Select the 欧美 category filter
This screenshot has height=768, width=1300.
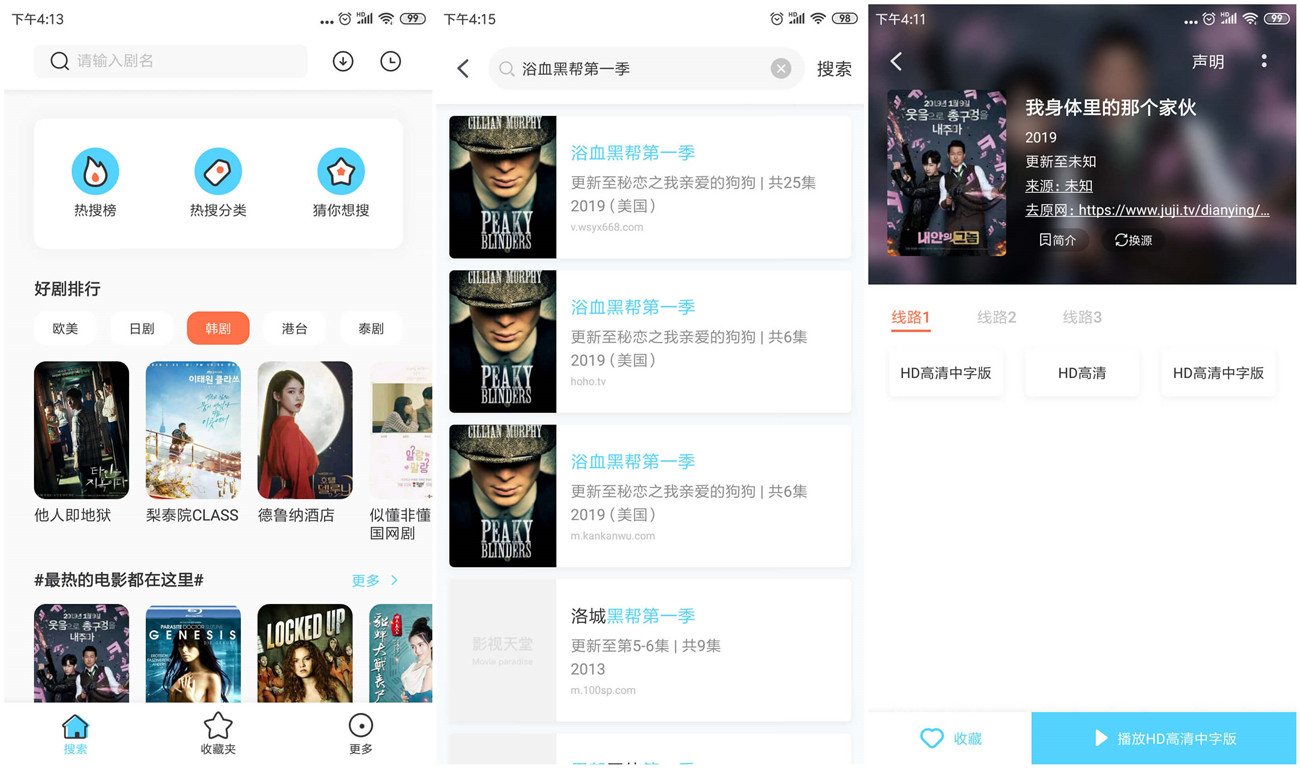tap(65, 328)
